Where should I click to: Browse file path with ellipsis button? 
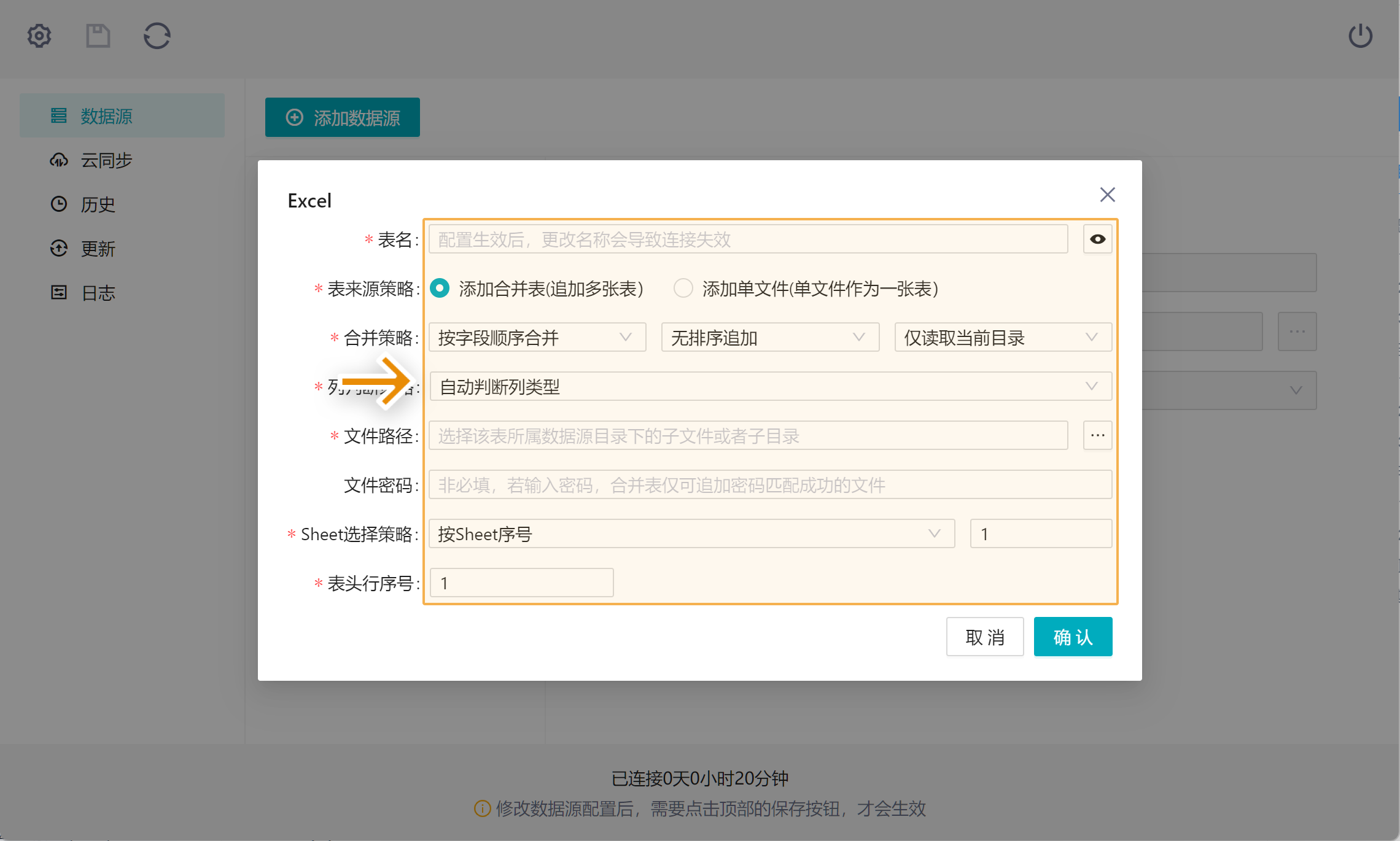pyautogui.click(x=1097, y=436)
